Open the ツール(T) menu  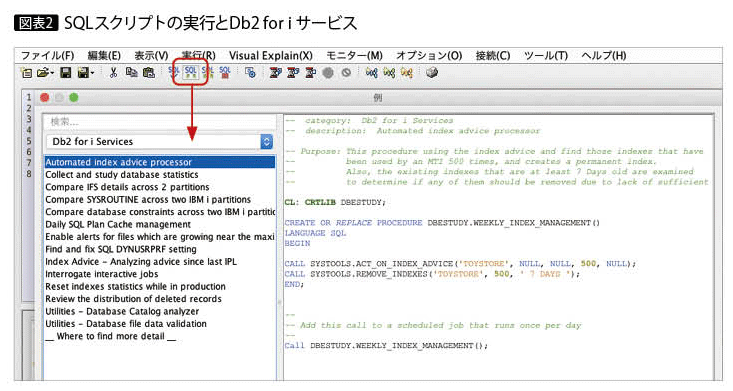click(x=546, y=56)
